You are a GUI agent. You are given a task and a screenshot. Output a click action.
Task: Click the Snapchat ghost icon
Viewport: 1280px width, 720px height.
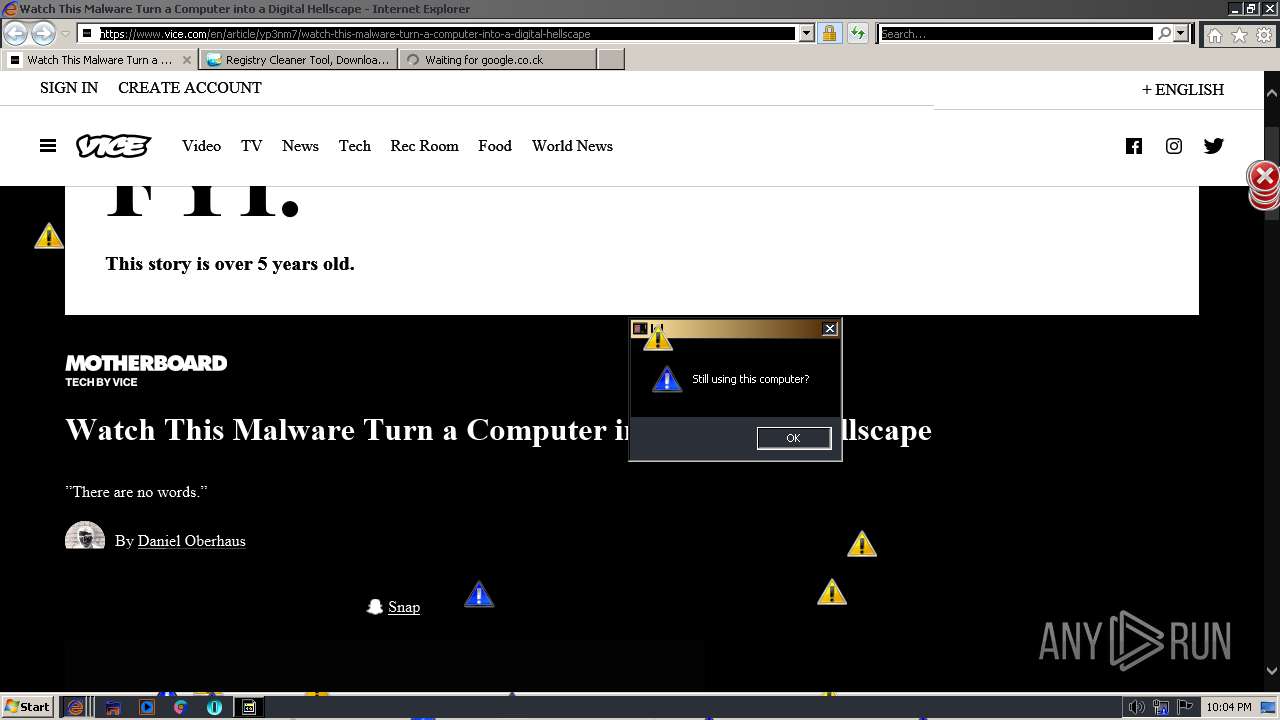tap(375, 607)
